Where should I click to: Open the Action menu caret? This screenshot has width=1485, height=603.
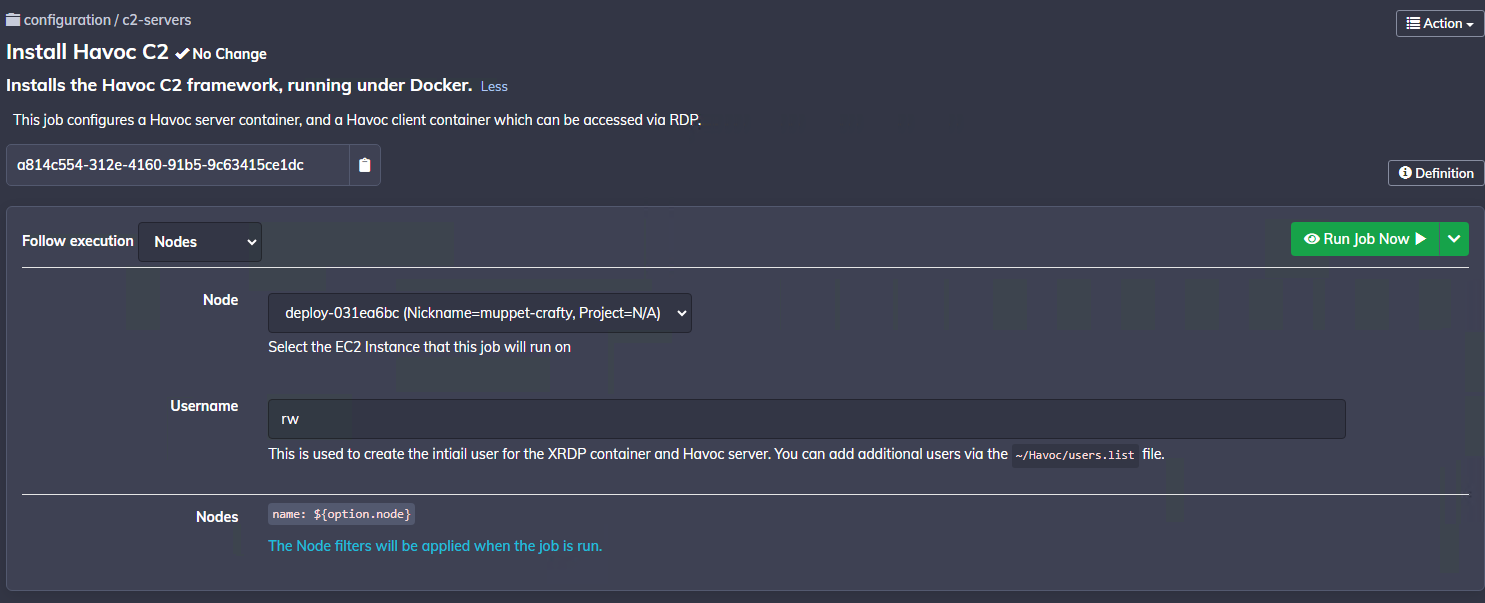[x=1470, y=24]
